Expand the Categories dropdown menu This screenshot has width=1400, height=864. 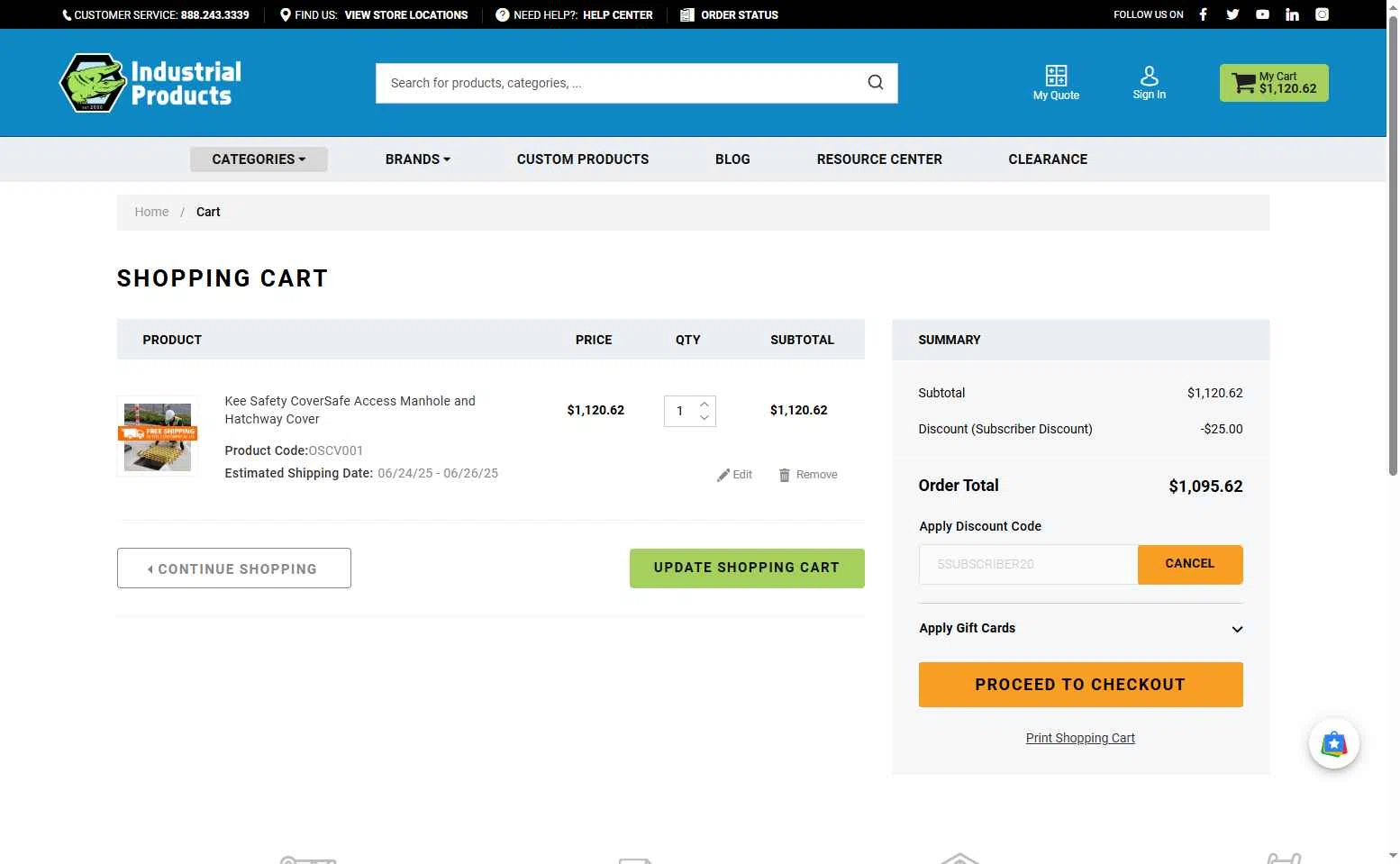click(259, 159)
